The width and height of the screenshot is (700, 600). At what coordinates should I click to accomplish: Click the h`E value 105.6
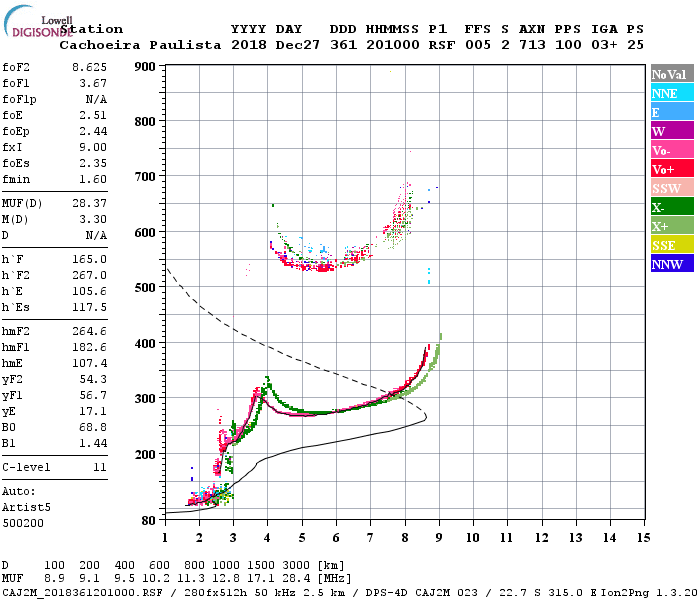pyautogui.click(x=89, y=292)
